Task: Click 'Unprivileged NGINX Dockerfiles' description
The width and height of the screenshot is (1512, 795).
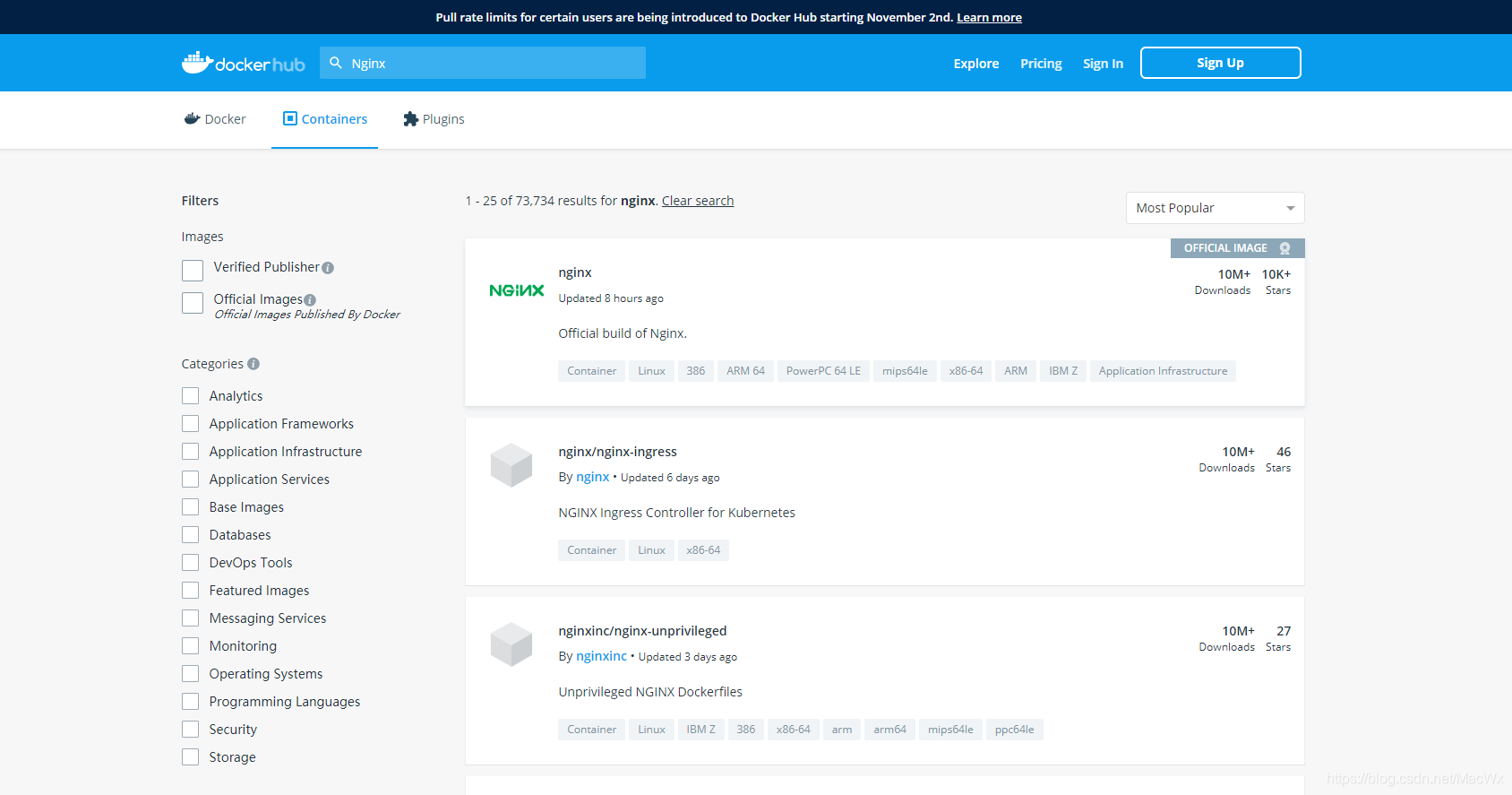Action: (650, 692)
